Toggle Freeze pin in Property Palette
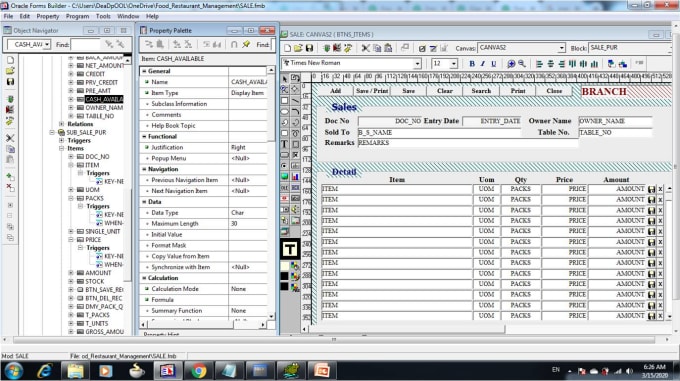Viewport: 680px width, 381px height. (x=246, y=44)
